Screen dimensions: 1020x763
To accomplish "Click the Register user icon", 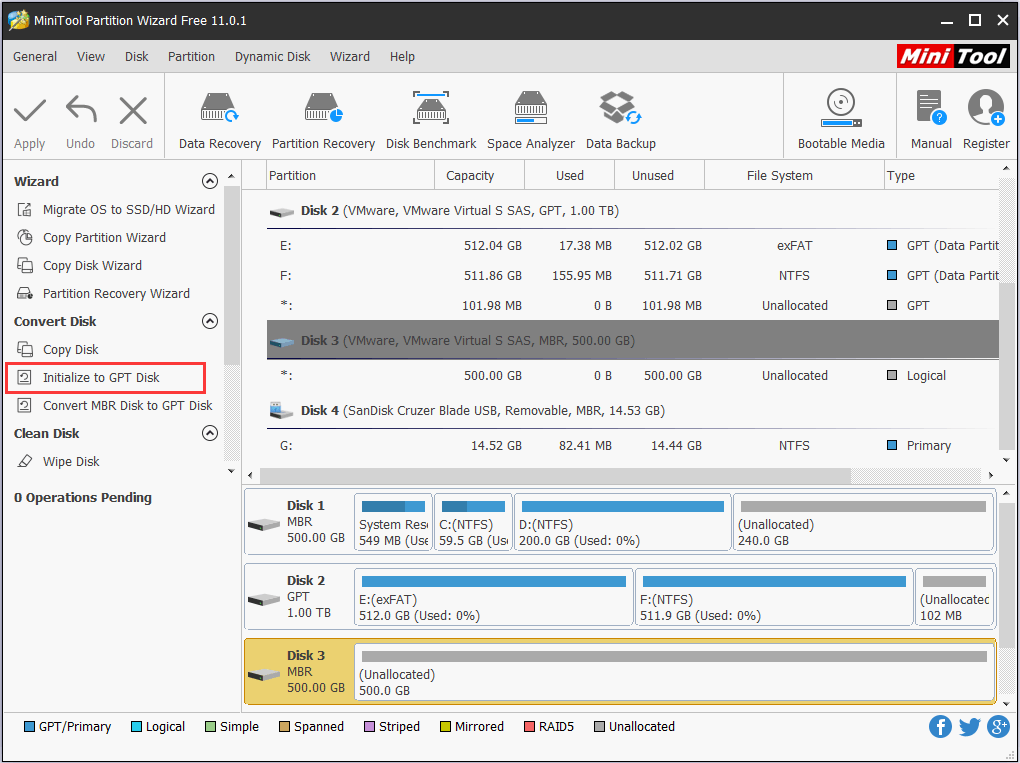I will pos(985,120).
